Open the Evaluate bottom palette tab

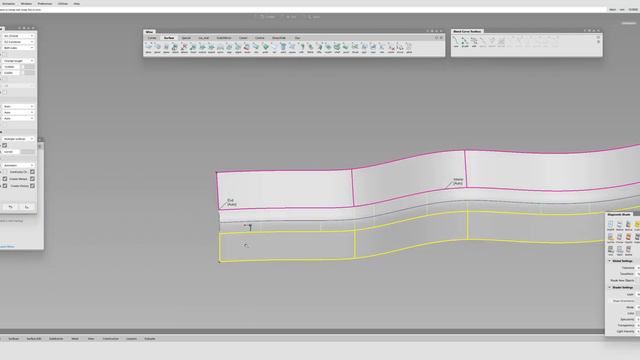150,339
